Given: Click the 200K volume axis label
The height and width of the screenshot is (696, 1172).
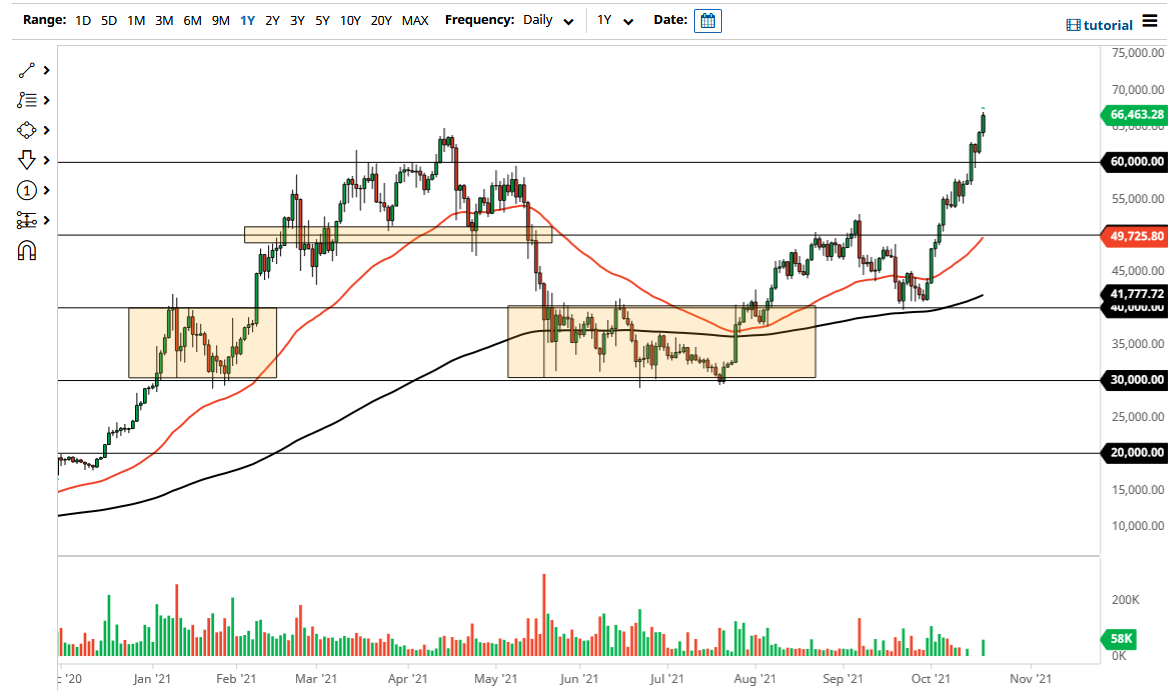Looking at the screenshot, I should pyautogui.click(x=1126, y=600).
